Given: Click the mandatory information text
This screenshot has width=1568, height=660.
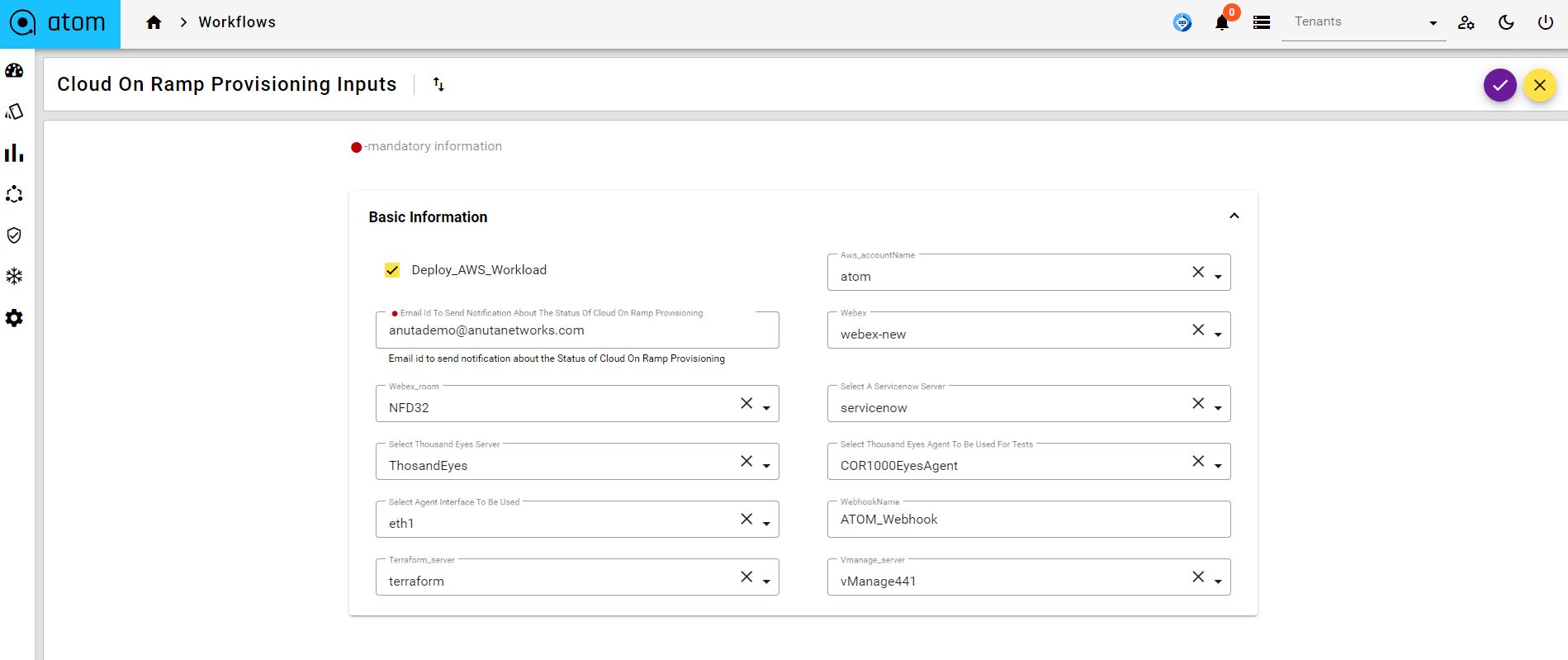Looking at the screenshot, I should [433, 146].
